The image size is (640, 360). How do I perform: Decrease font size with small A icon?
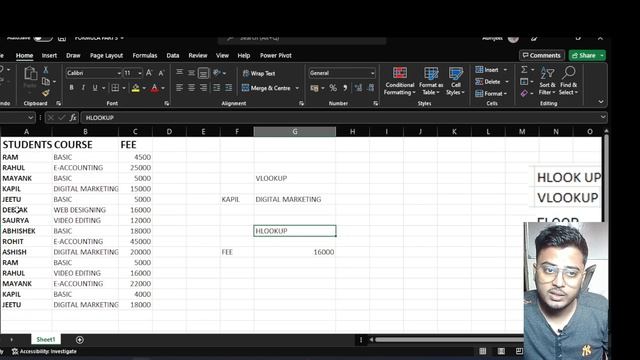161,73
